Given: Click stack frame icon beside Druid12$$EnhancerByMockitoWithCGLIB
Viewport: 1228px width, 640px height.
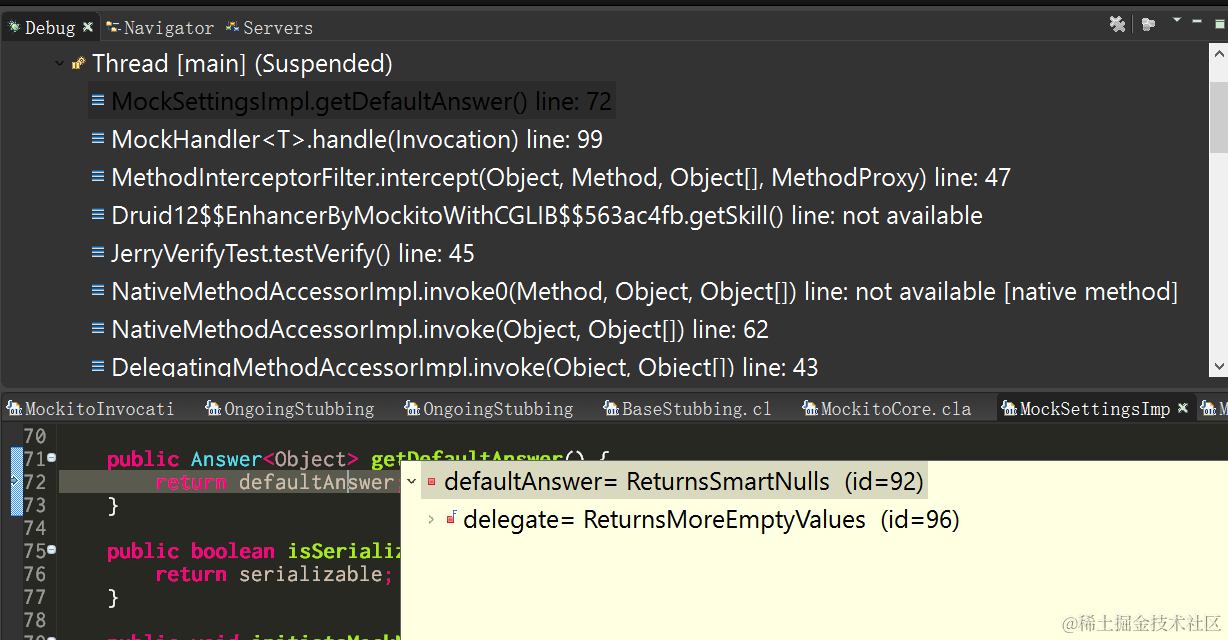Looking at the screenshot, I should pos(98,216).
